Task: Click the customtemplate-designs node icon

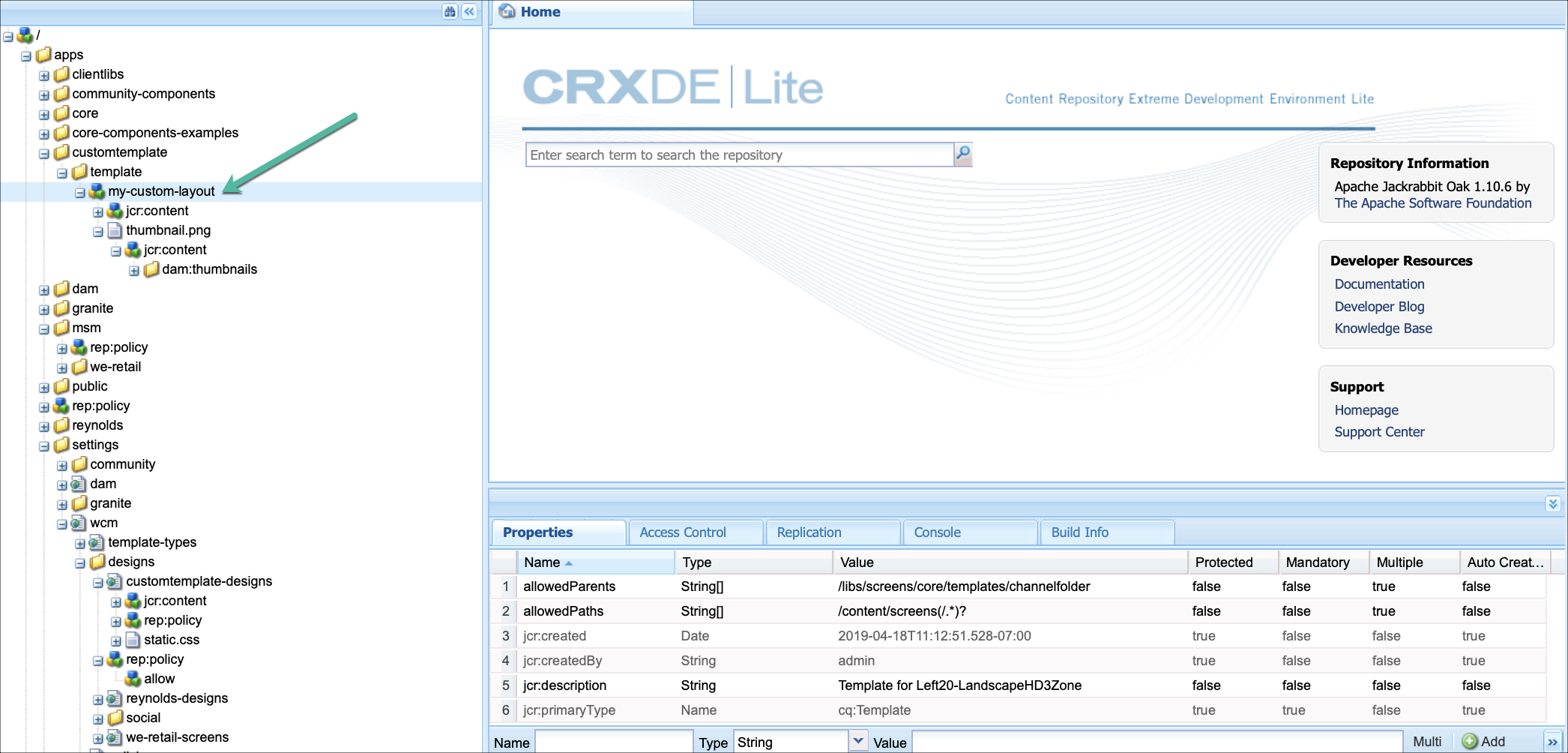Action: (x=115, y=581)
